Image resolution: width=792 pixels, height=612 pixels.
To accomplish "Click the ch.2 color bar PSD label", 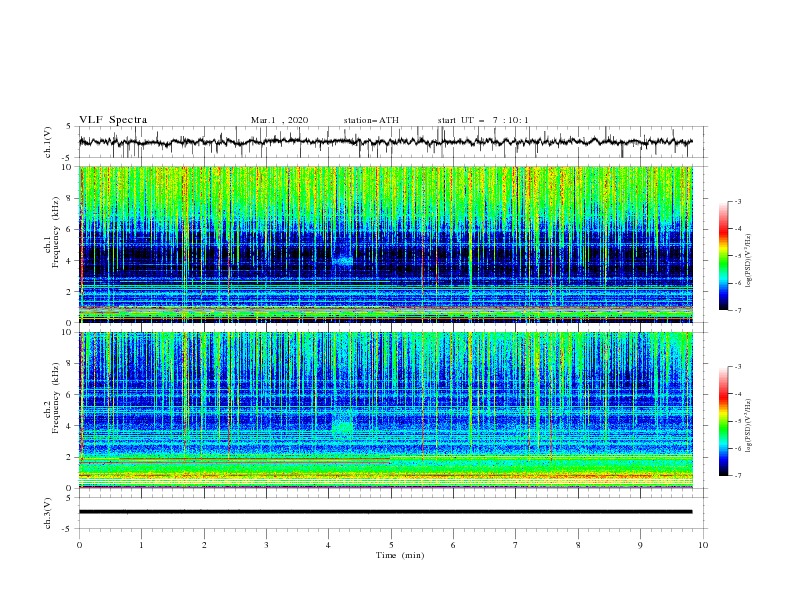I will click(749, 426).
